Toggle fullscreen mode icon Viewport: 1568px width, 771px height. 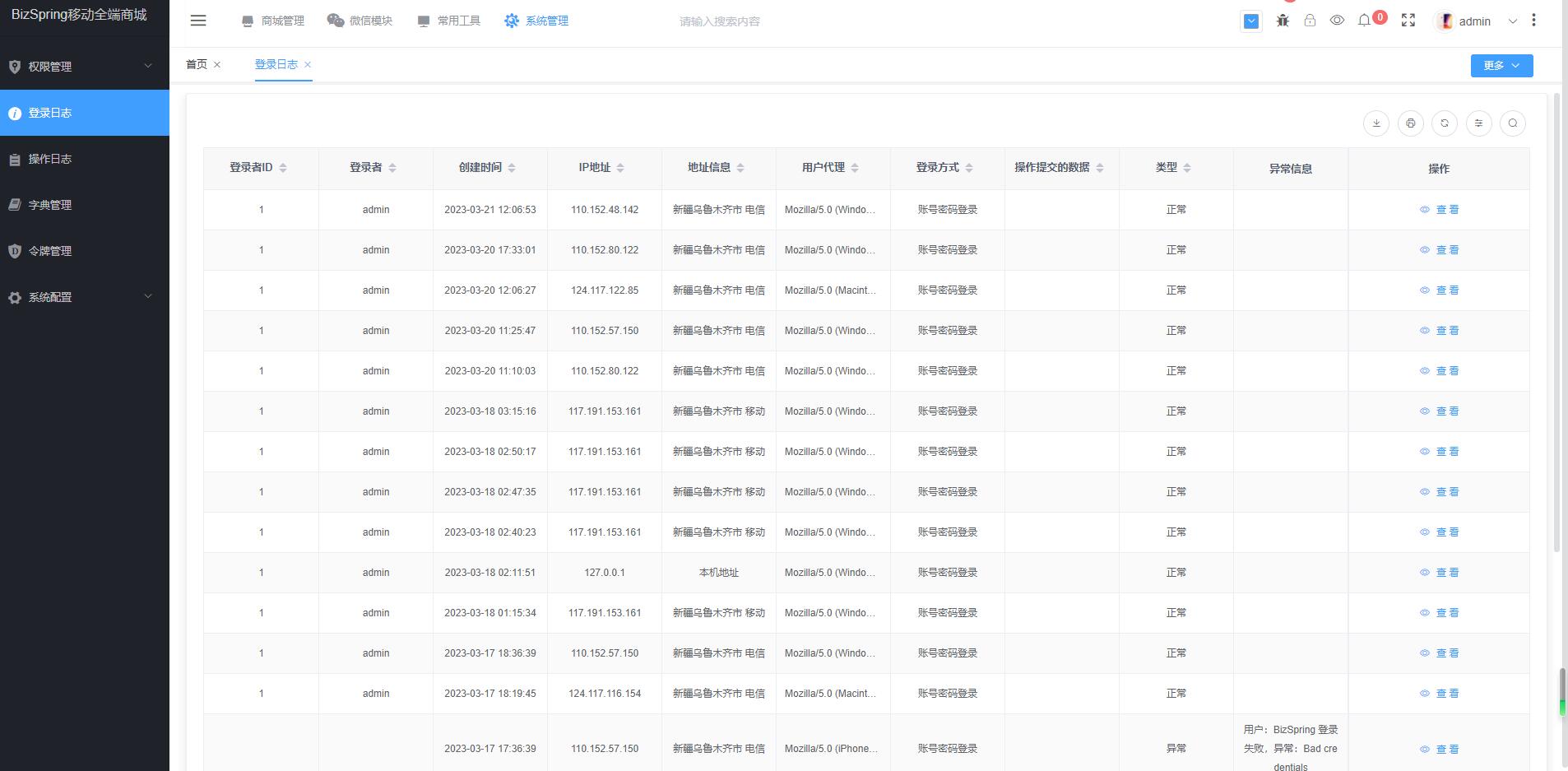[1408, 21]
